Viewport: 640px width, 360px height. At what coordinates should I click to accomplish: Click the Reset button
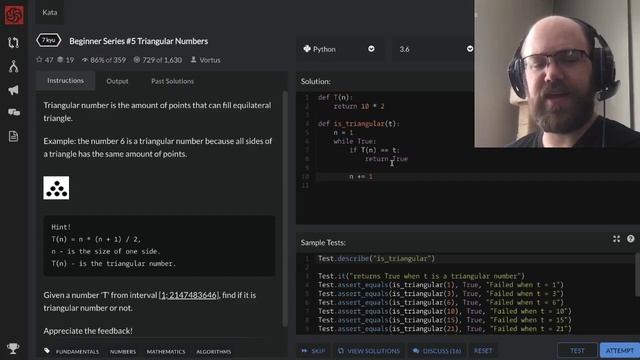483,351
